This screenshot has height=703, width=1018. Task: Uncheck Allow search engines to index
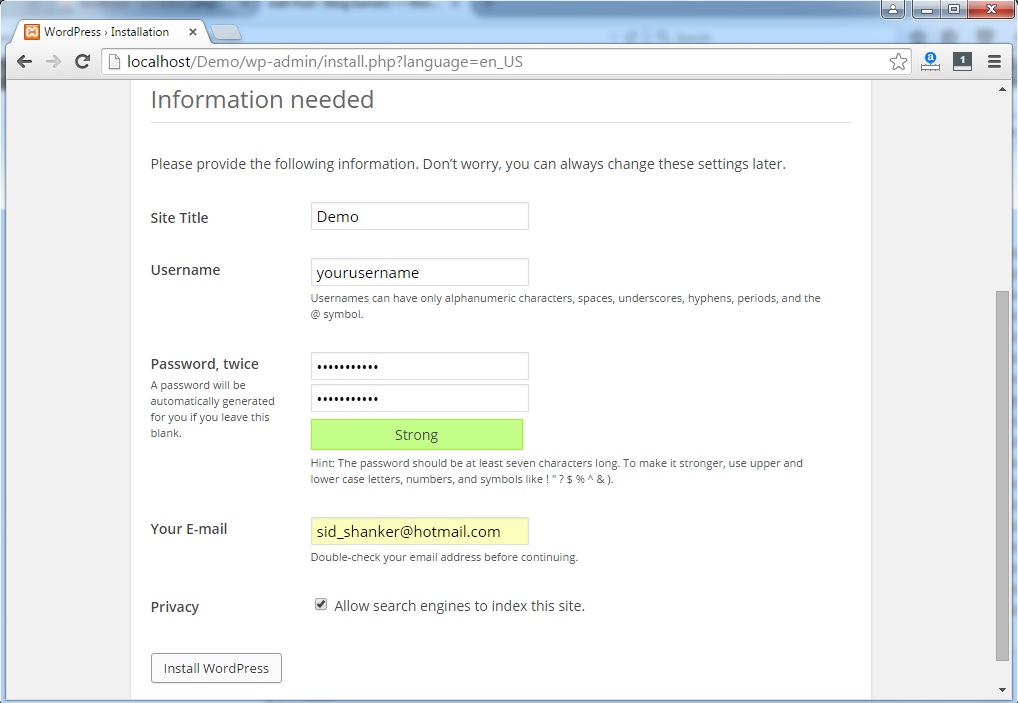(x=321, y=604)
